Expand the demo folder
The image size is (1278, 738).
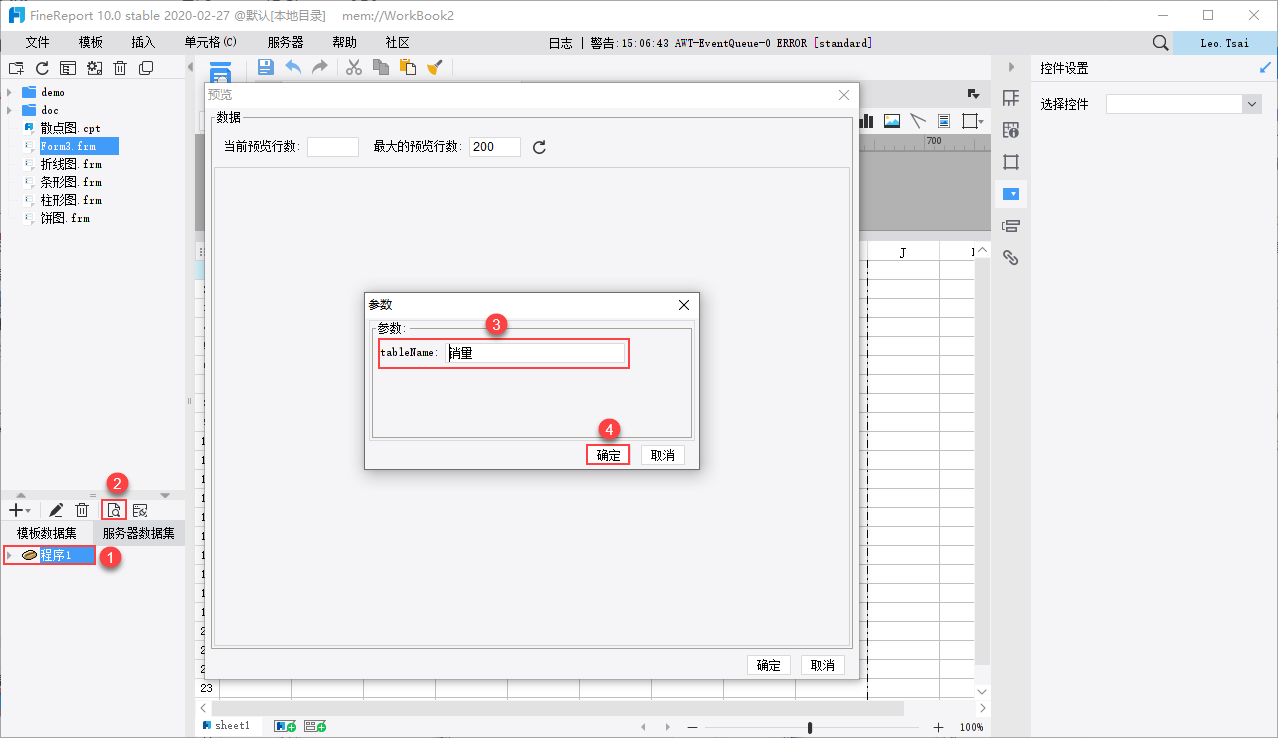(x=9, y=92)
